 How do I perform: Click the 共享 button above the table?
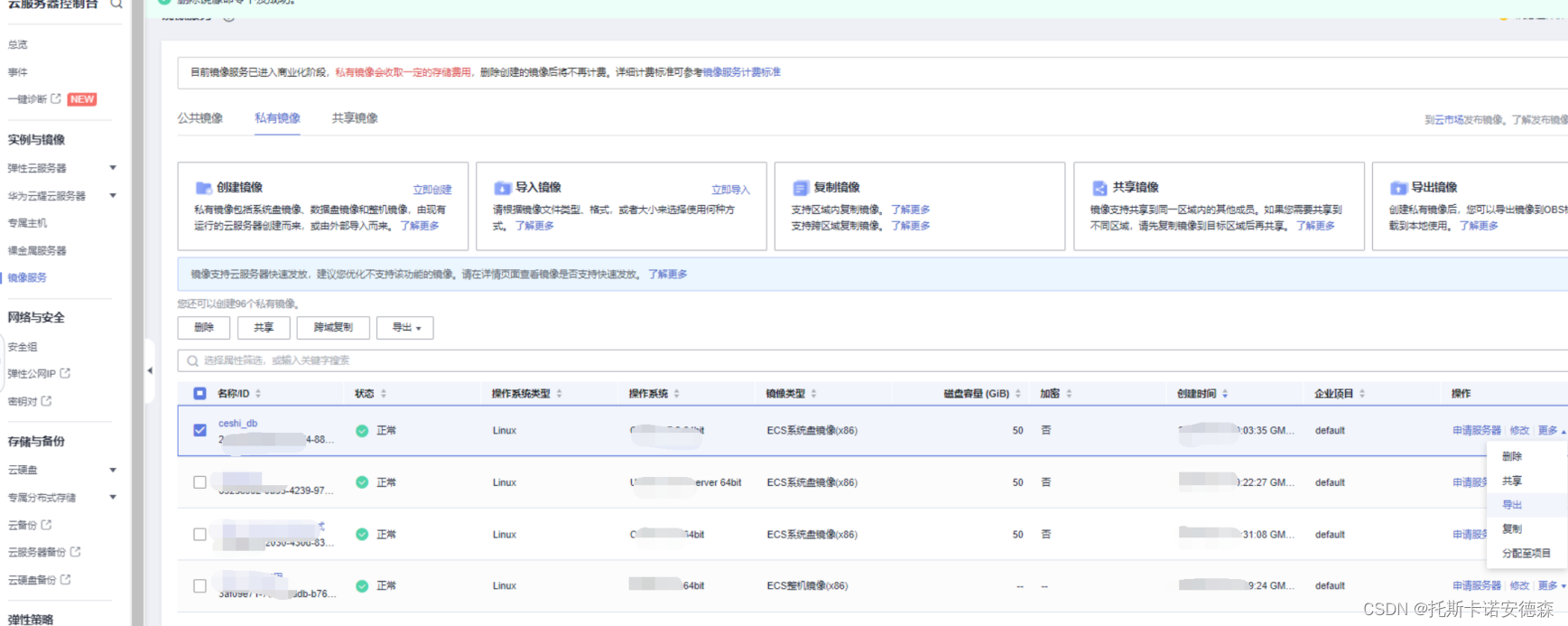pos(264,328)
